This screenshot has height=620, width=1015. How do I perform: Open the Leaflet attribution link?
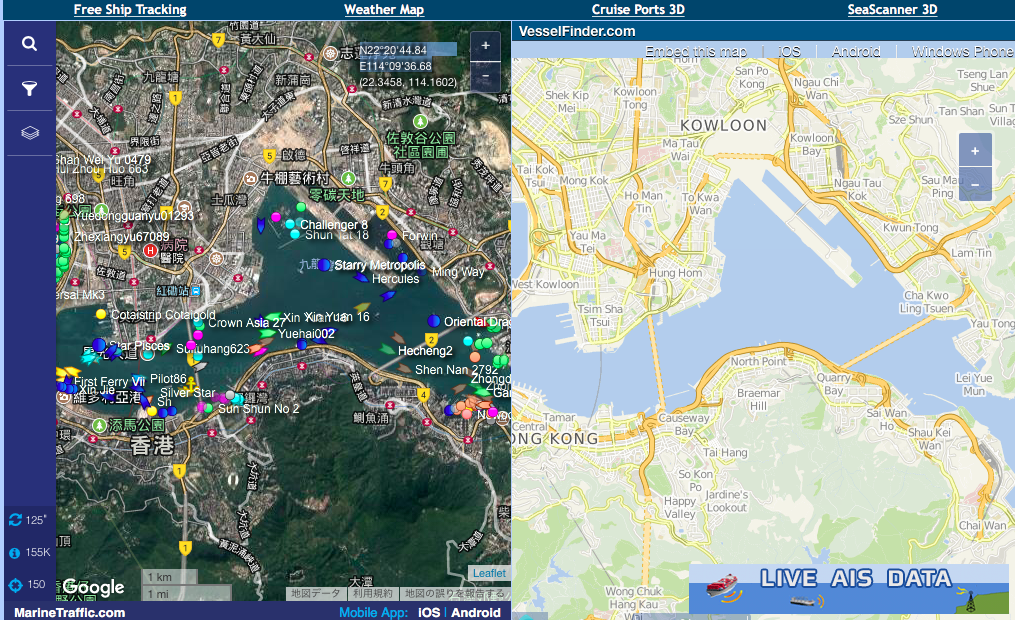489,573
